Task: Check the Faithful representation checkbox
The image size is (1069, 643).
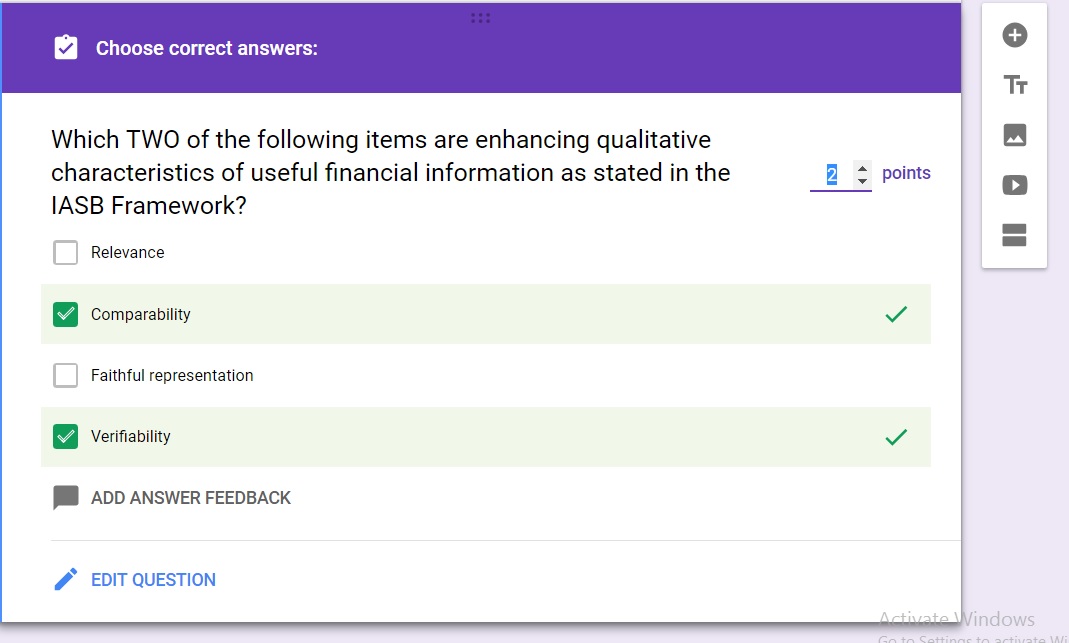Action: click(66, 376)
